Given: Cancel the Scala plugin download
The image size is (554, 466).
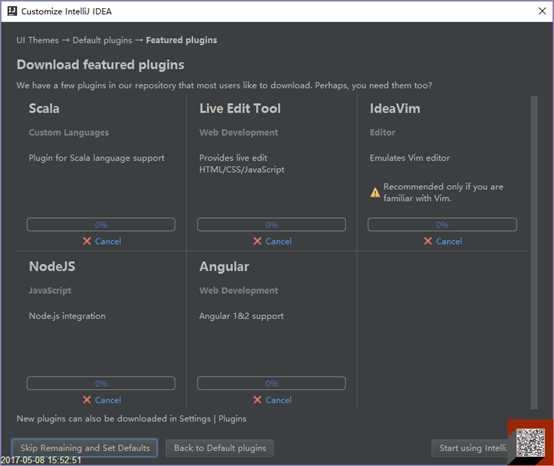Looking at the screenshot, I should pos(108,242).
